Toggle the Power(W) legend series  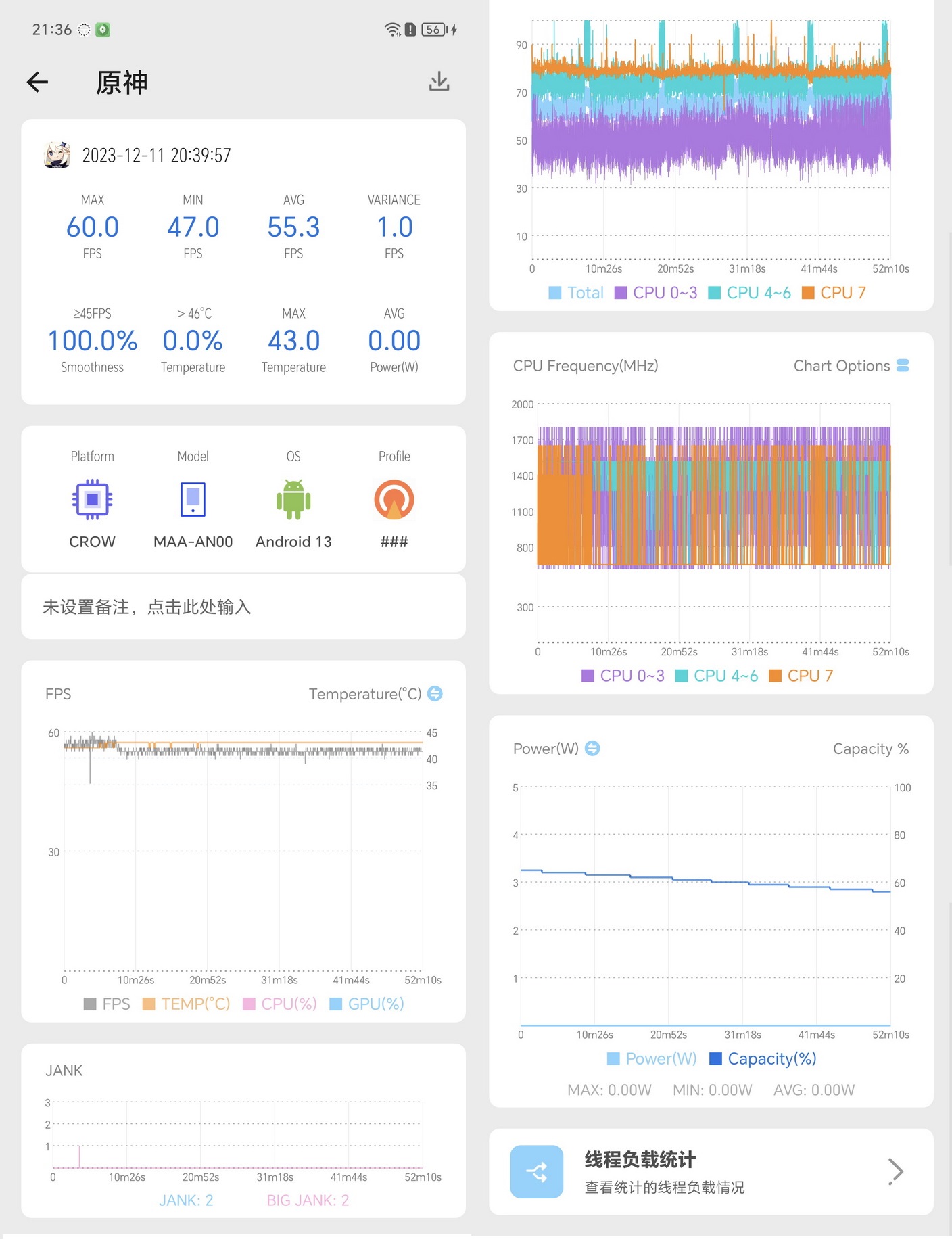[x=652, y=1058]
